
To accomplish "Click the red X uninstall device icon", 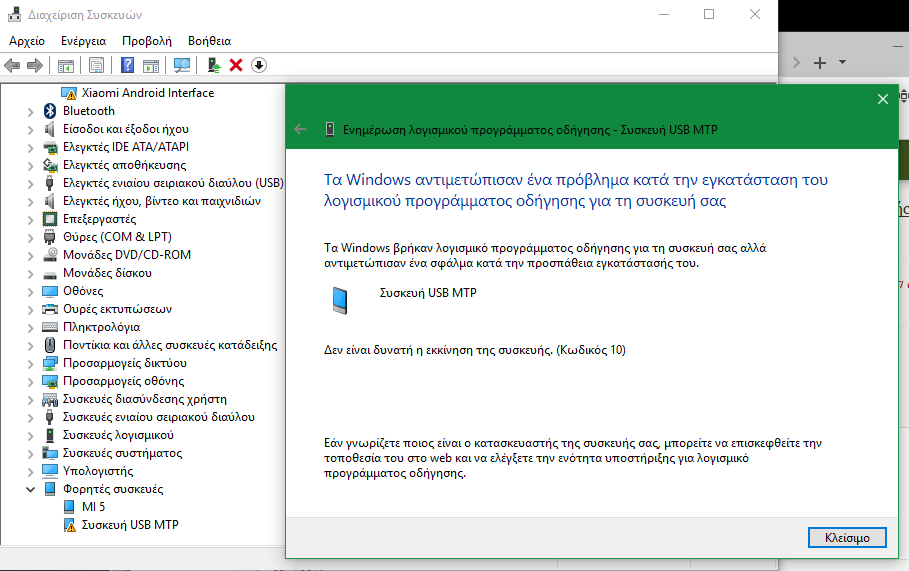I will point(236,65).
